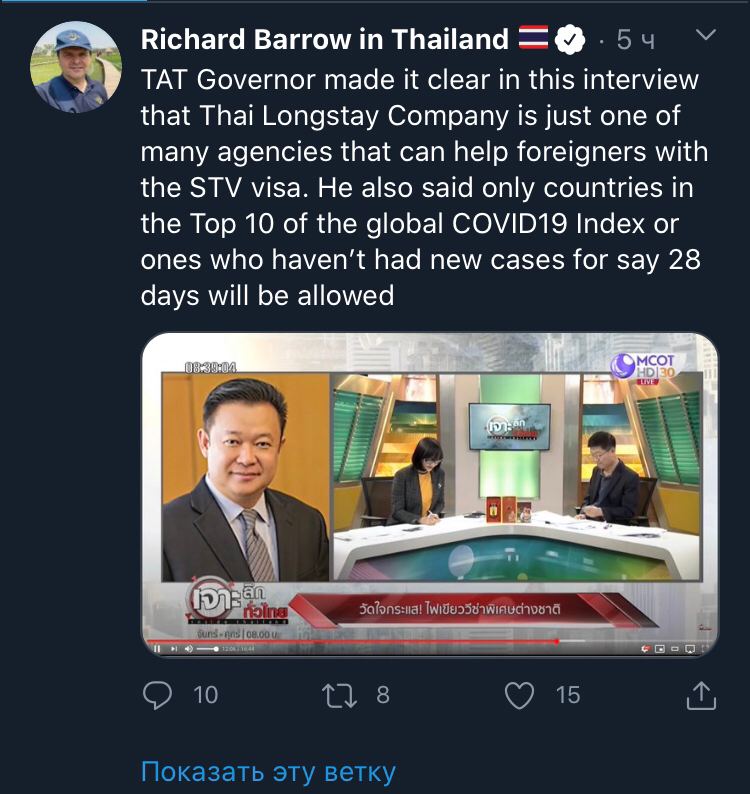Mute the video with the speaker icon
Image resolution: width=750 pixels, height=794 pixels.
[188, 649]
